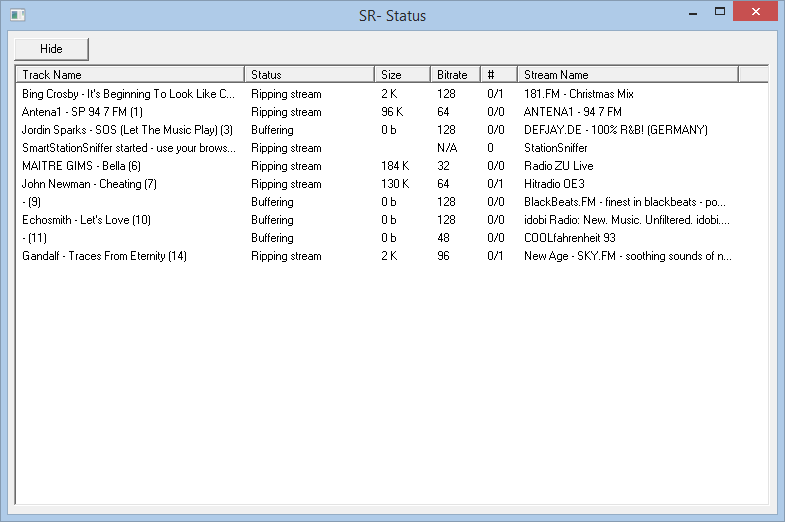
Task: Select the COOLfahrenheit 93 track row
Action: 392,238
